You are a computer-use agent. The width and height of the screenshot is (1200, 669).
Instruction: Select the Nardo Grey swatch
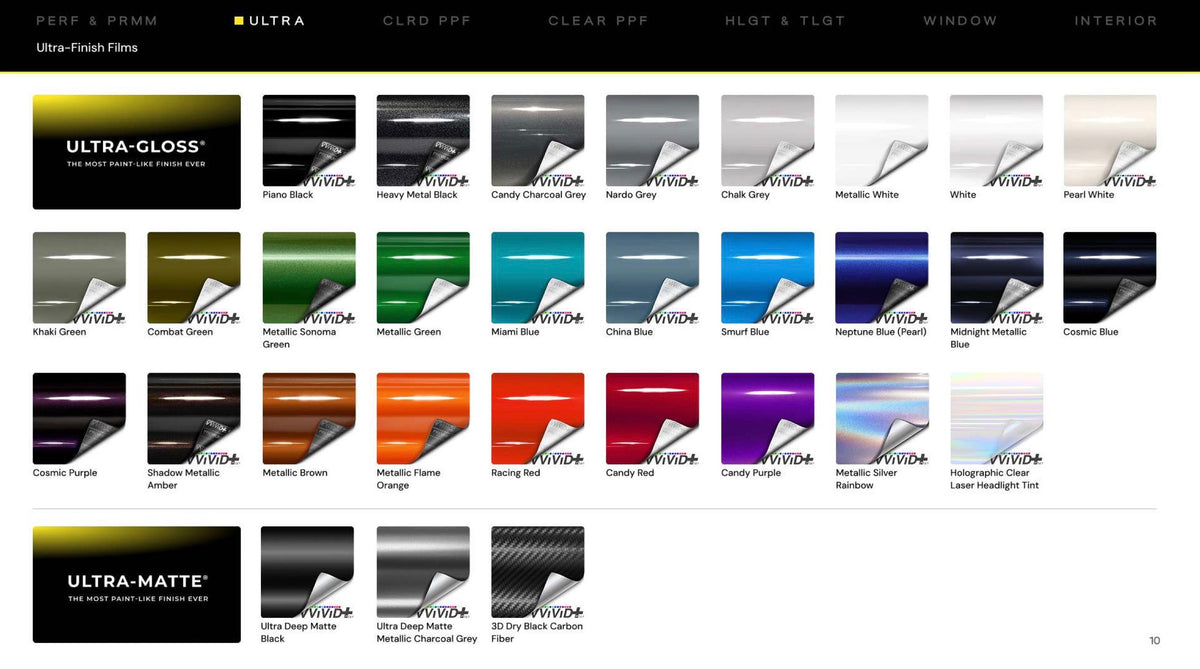(652, 141)
